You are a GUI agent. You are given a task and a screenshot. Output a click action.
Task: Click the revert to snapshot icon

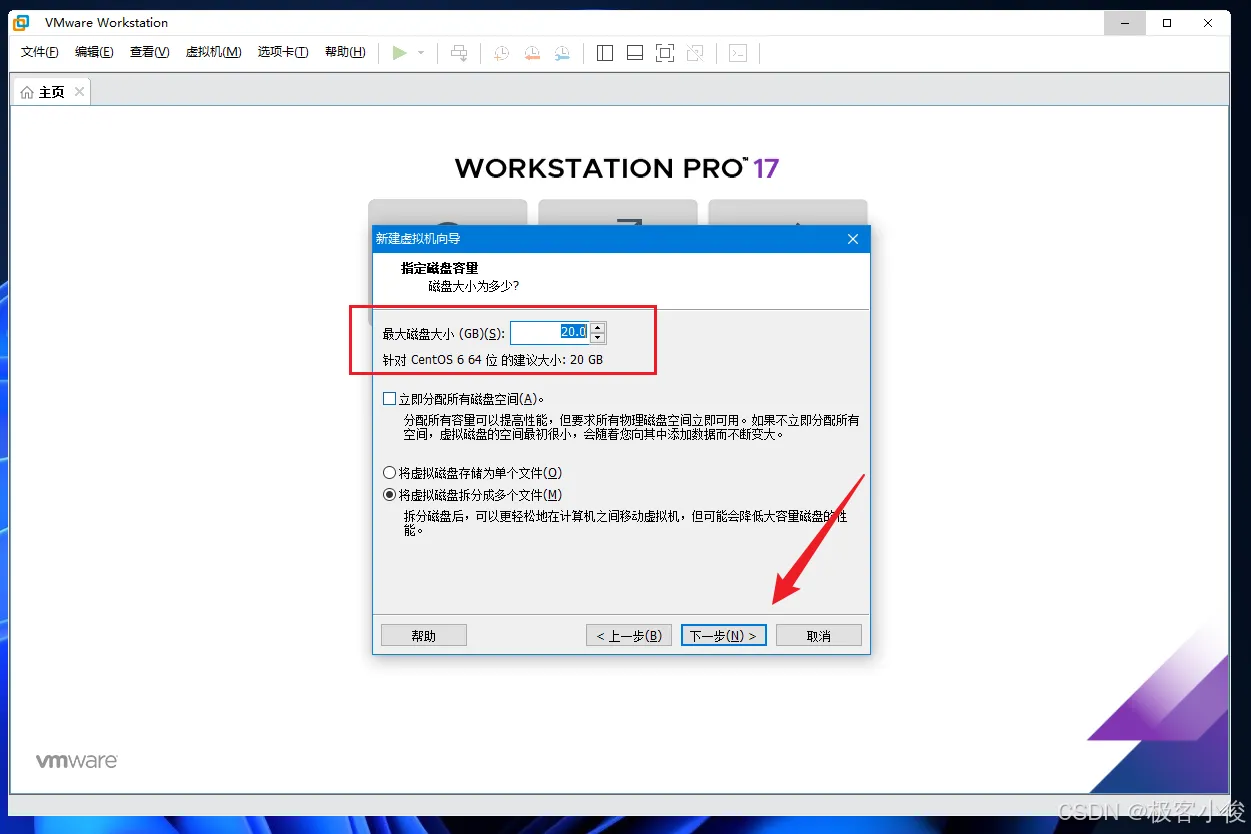532,53
